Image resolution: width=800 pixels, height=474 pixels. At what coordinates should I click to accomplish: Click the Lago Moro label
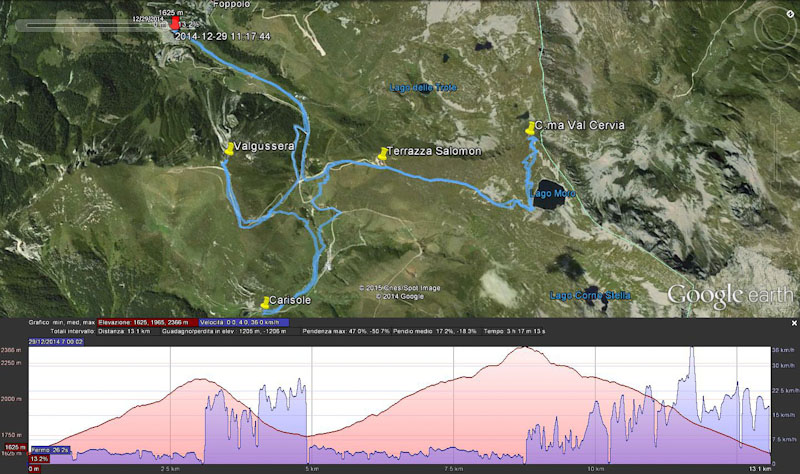553,193
